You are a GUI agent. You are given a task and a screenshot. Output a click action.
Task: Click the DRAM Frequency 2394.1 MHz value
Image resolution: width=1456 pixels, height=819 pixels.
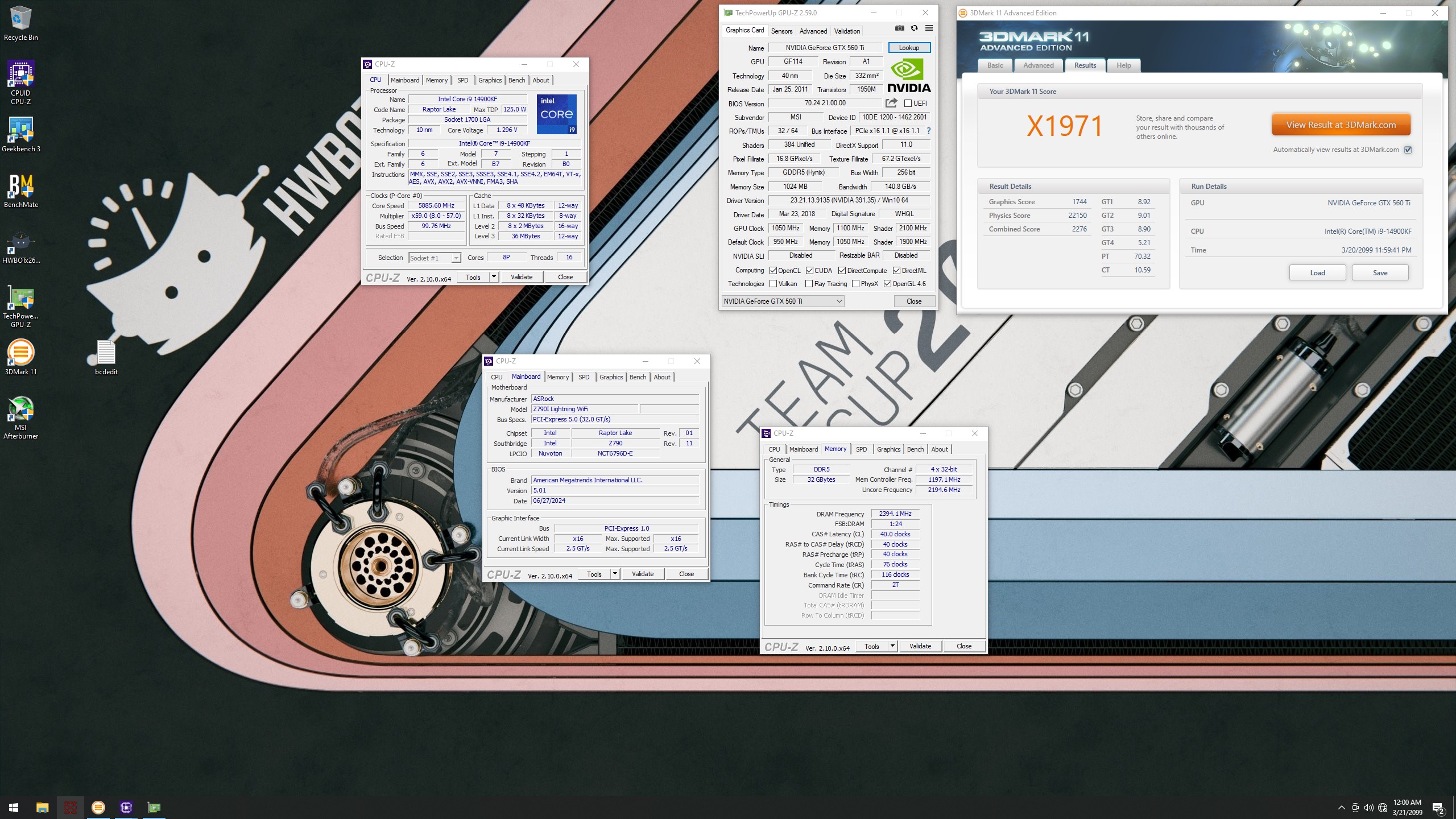[x=895, y=514]
